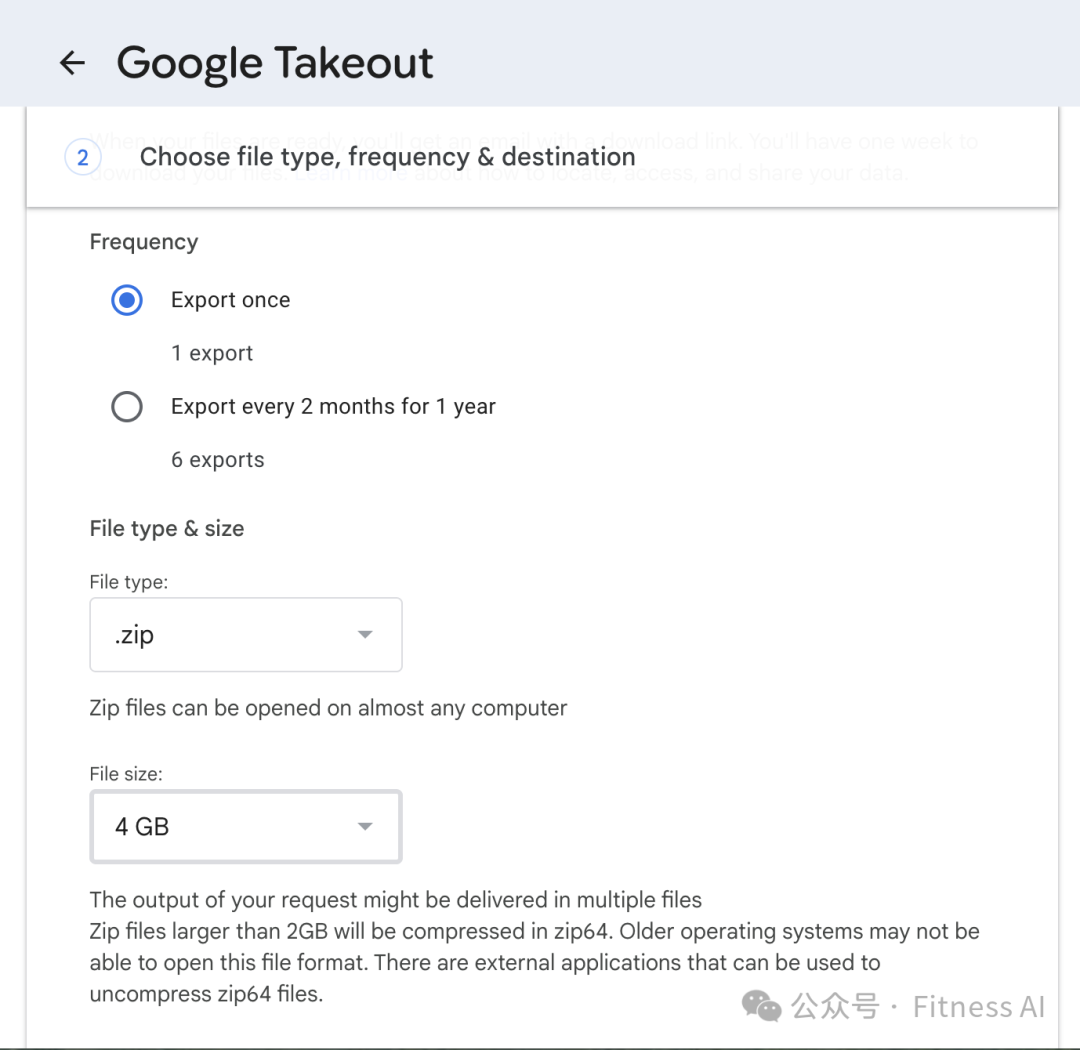The height and width of the screenshot is (1050, 1080).
Task: Click the "Zip files can be opened" hint text
Action: (x=328, y=709)
